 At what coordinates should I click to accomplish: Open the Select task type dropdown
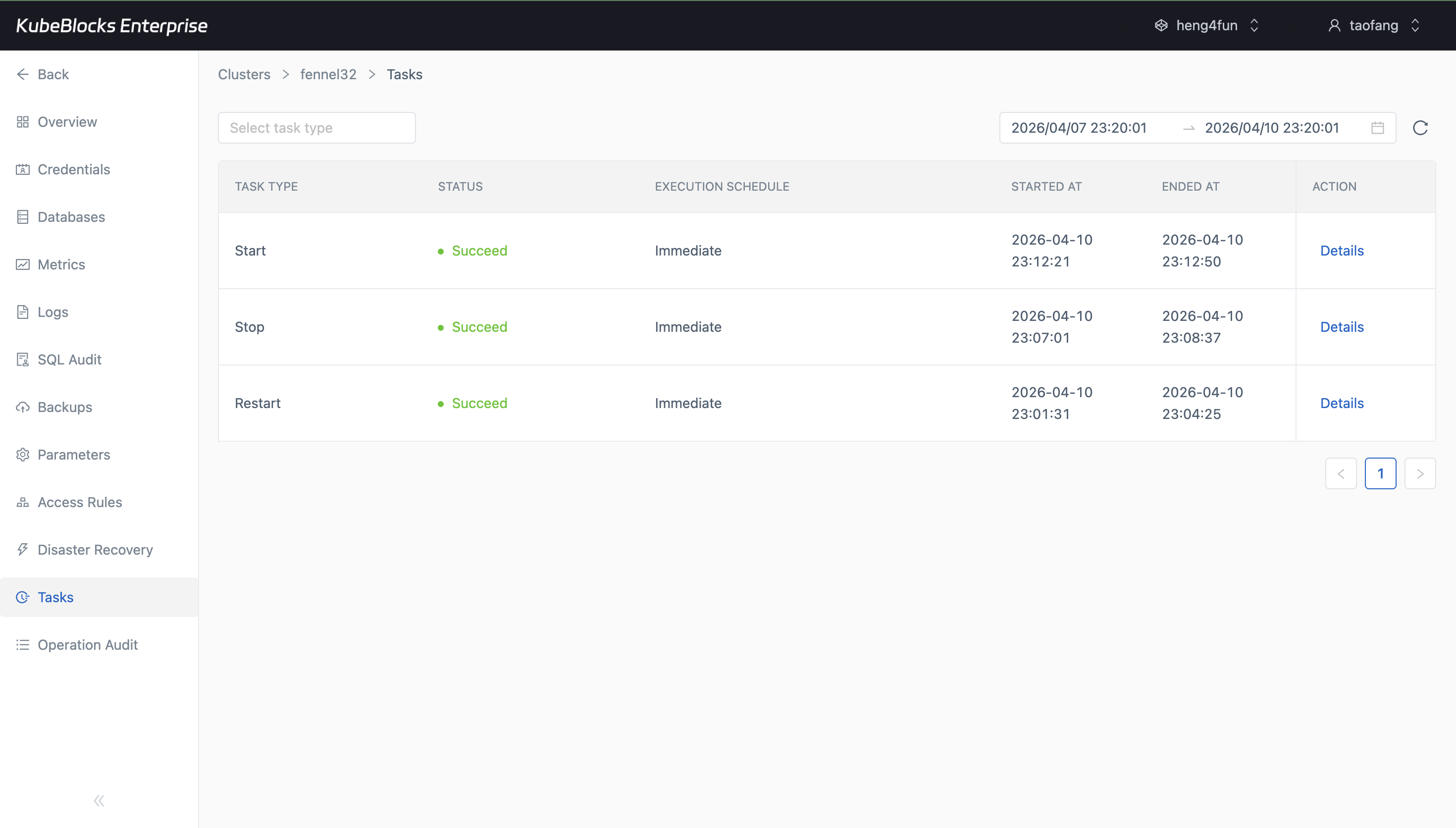pyautogui.click(x=316, y=127)
